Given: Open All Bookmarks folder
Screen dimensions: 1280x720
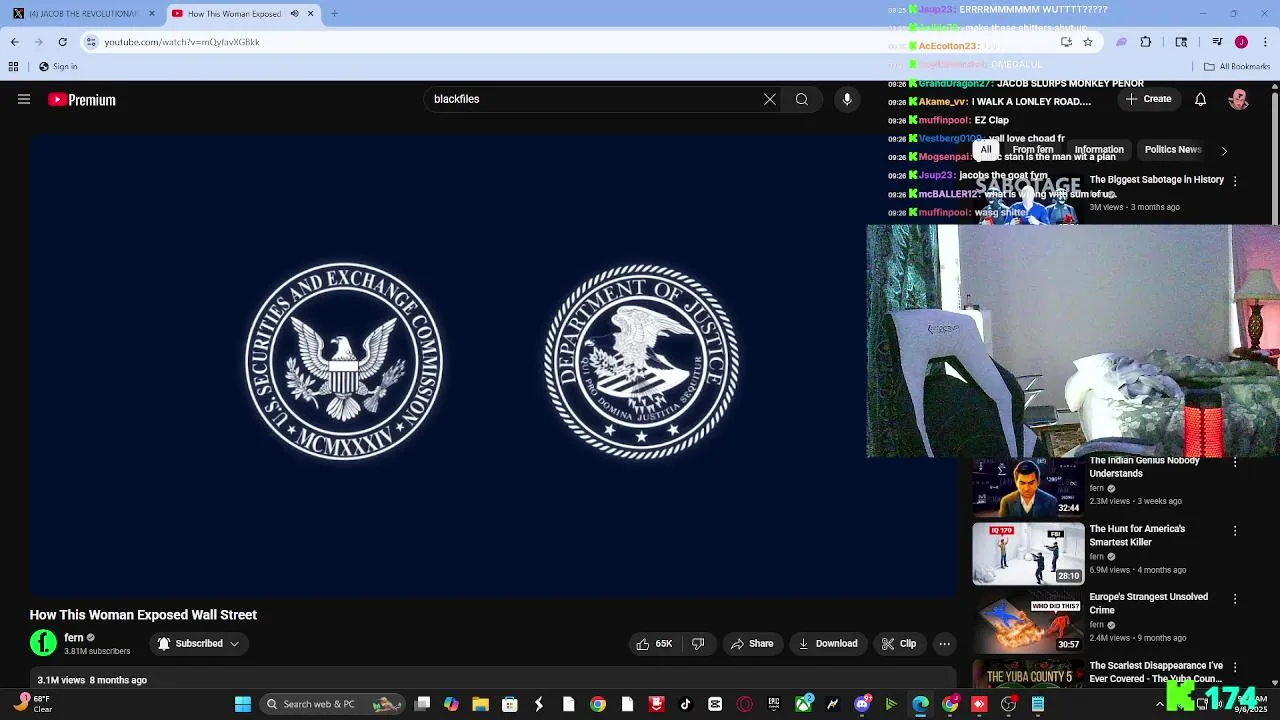Looking at the screenshot, I should click(1237, 67).
